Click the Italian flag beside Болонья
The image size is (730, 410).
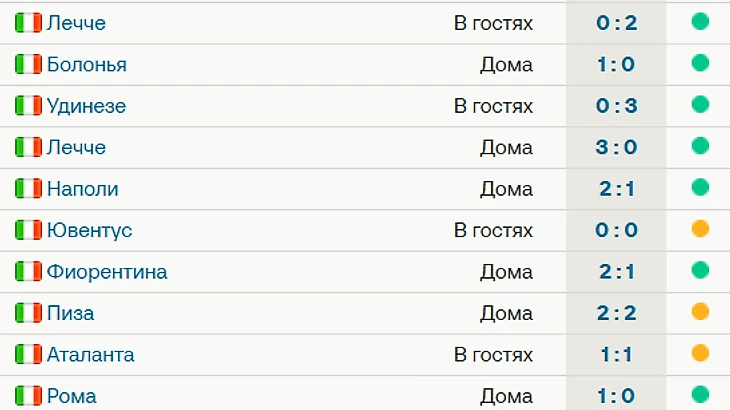(x=28, y=64)
